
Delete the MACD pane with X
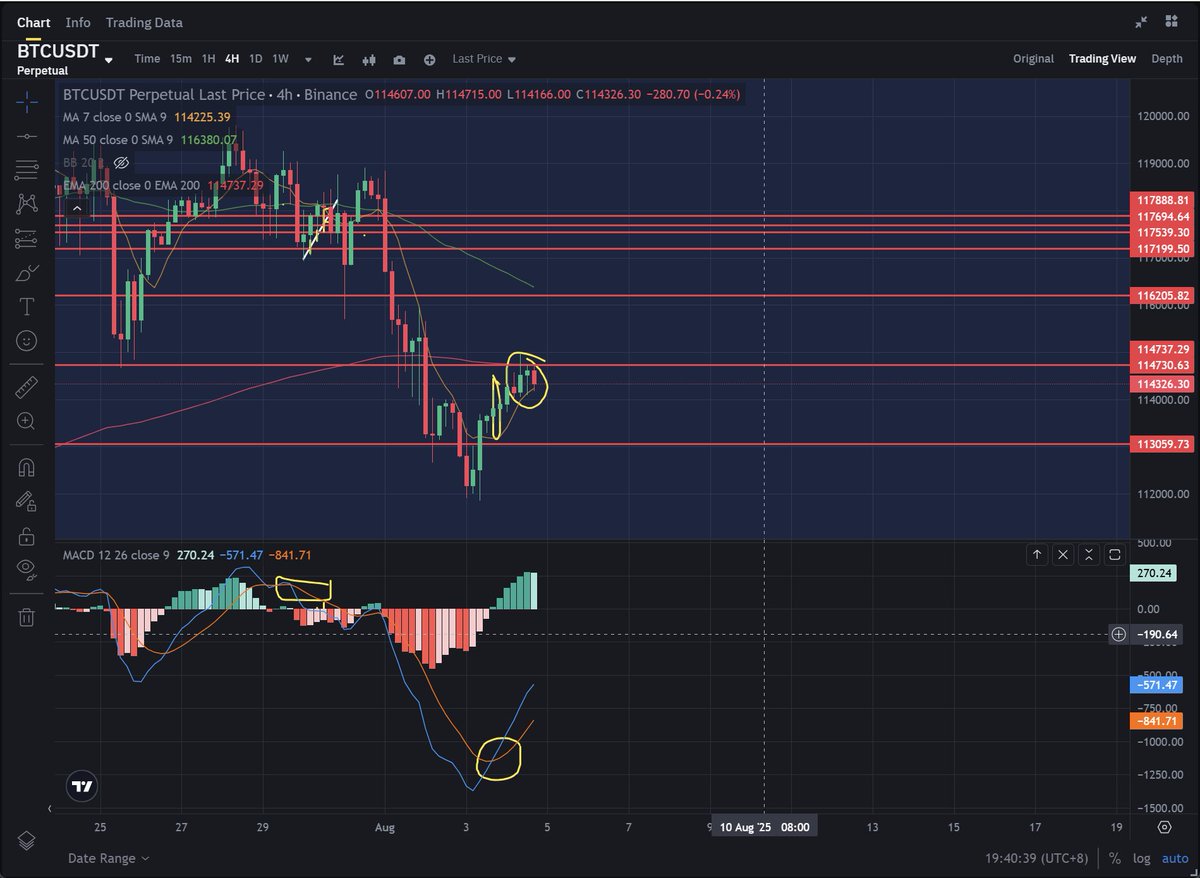coord(1063,554)
